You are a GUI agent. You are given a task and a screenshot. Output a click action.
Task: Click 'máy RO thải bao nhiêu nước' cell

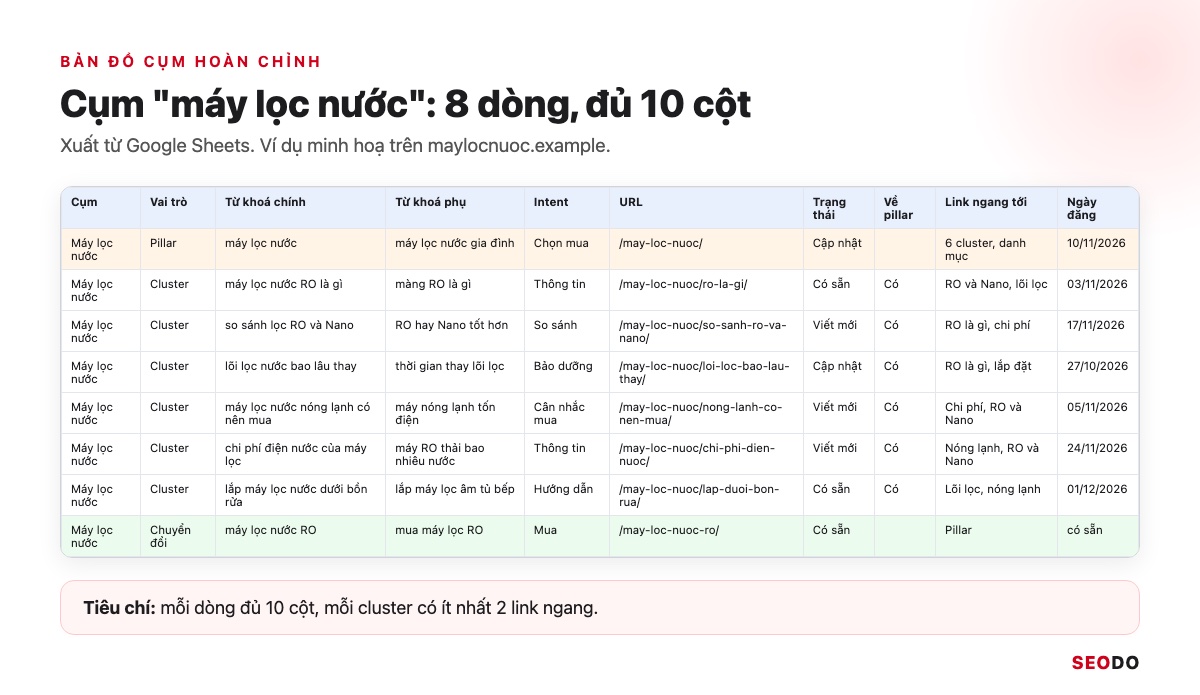454,454
